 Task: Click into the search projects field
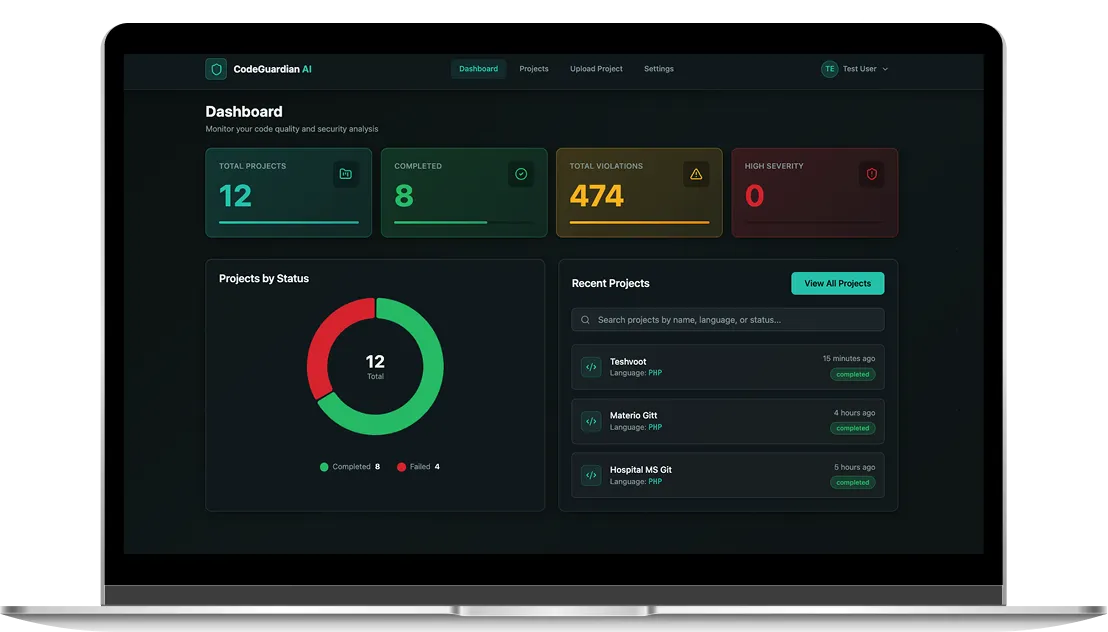pyautogui.click(x=727, y=320)
